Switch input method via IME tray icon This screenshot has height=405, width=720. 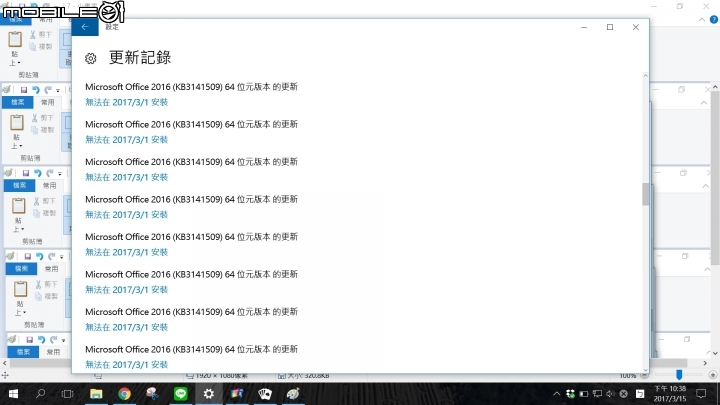(x=640, y=394)
